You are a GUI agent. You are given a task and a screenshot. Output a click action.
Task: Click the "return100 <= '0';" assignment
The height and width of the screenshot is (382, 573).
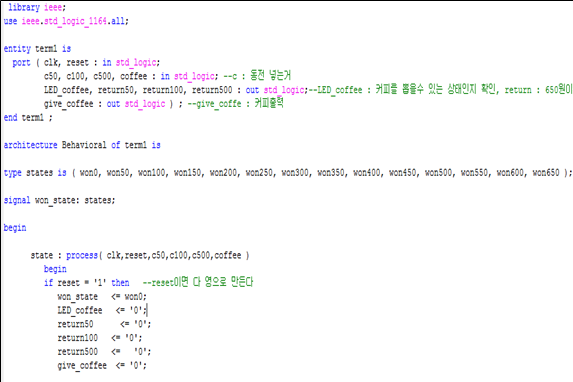pyautogui.click(x=100, y=338)
